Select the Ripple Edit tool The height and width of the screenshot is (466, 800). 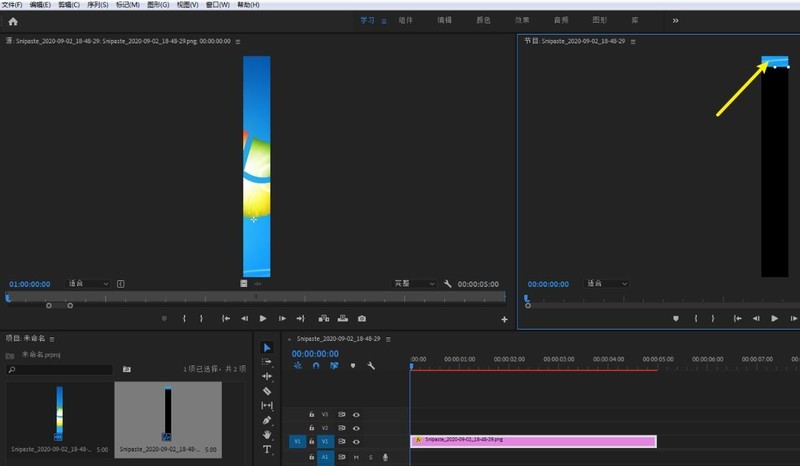click(267, 376)
